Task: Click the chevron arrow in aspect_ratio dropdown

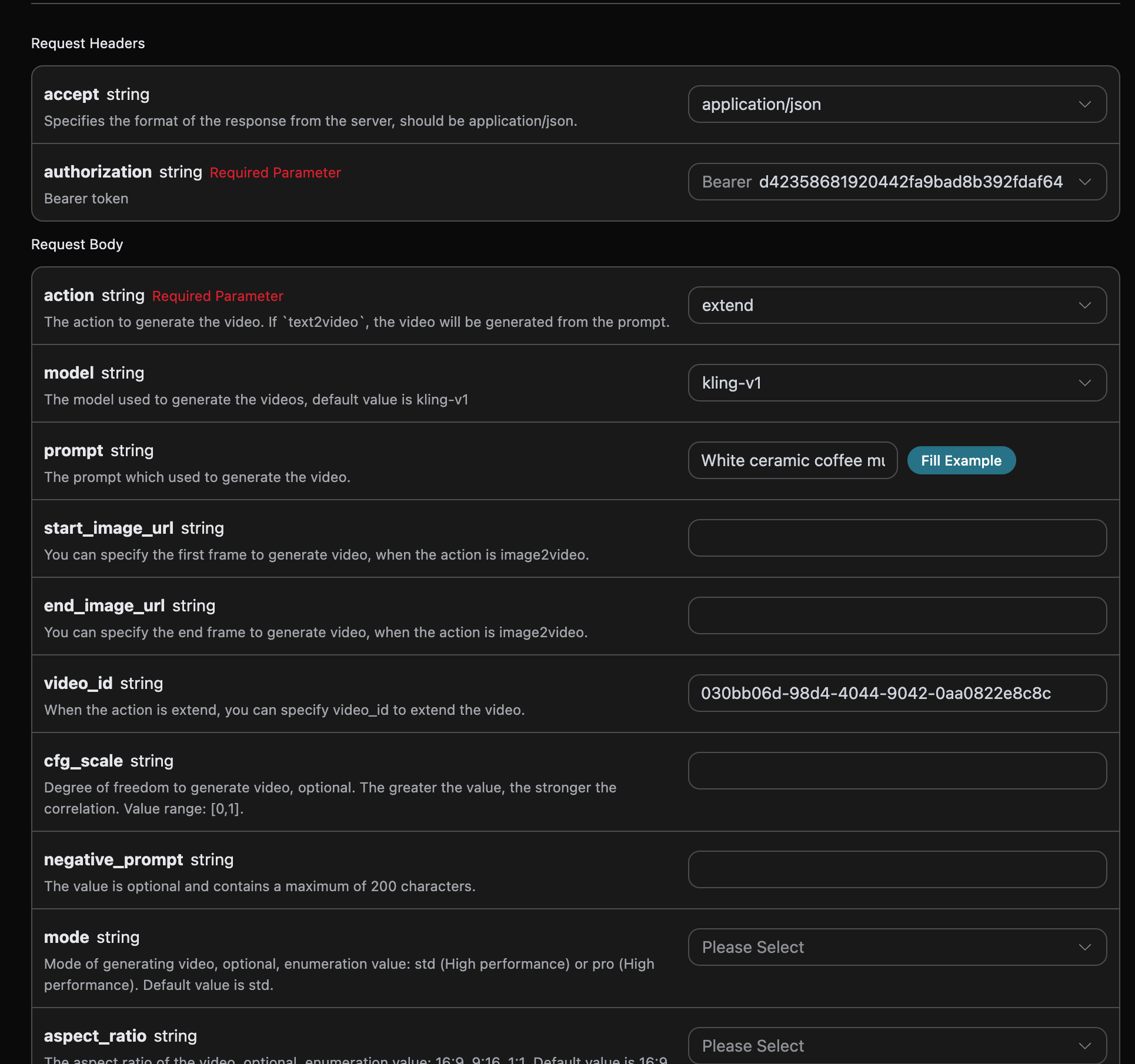Action: coord(1085,1046)
